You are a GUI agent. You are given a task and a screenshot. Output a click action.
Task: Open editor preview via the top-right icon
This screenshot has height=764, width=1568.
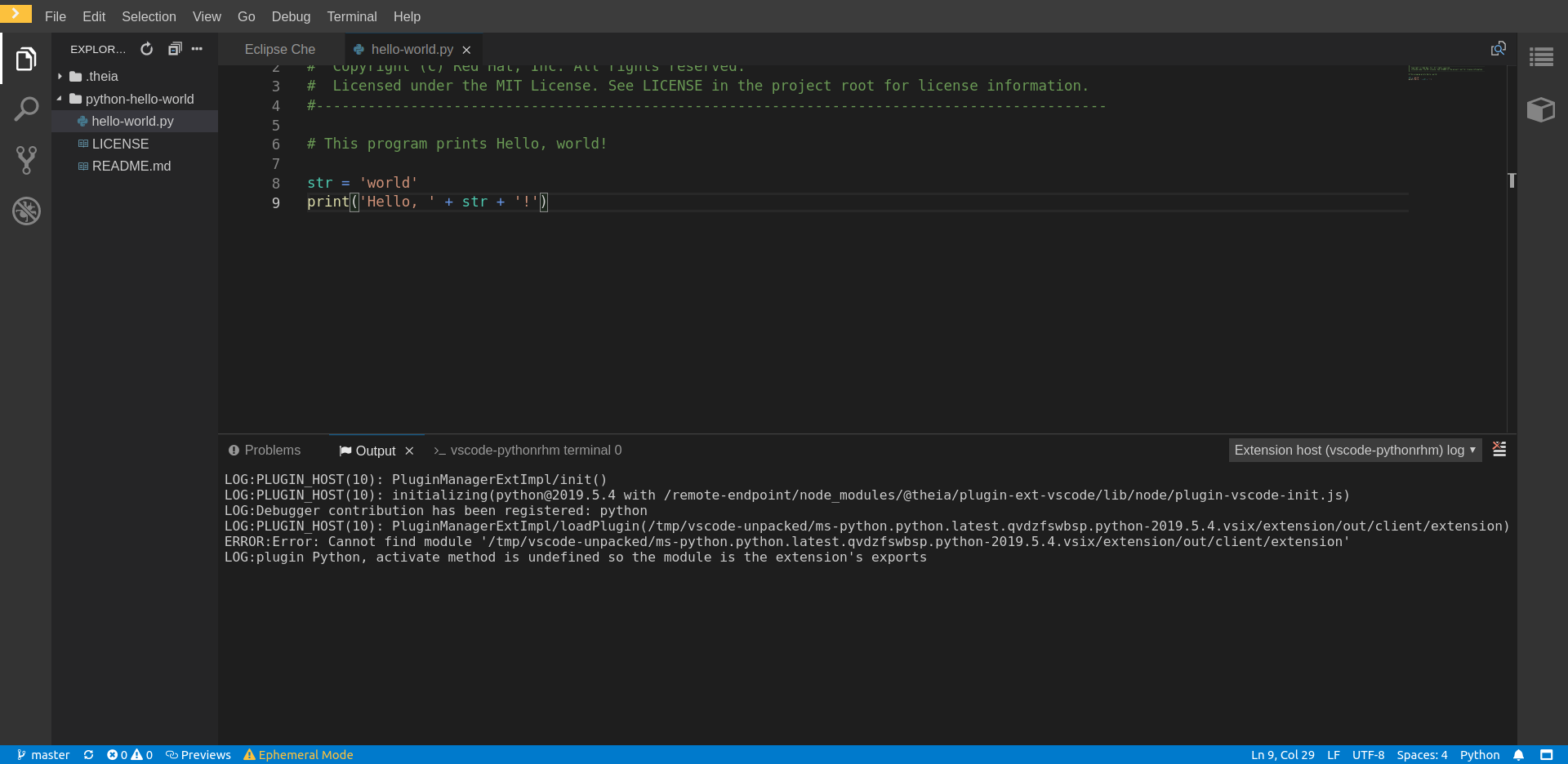[1499, 48]
